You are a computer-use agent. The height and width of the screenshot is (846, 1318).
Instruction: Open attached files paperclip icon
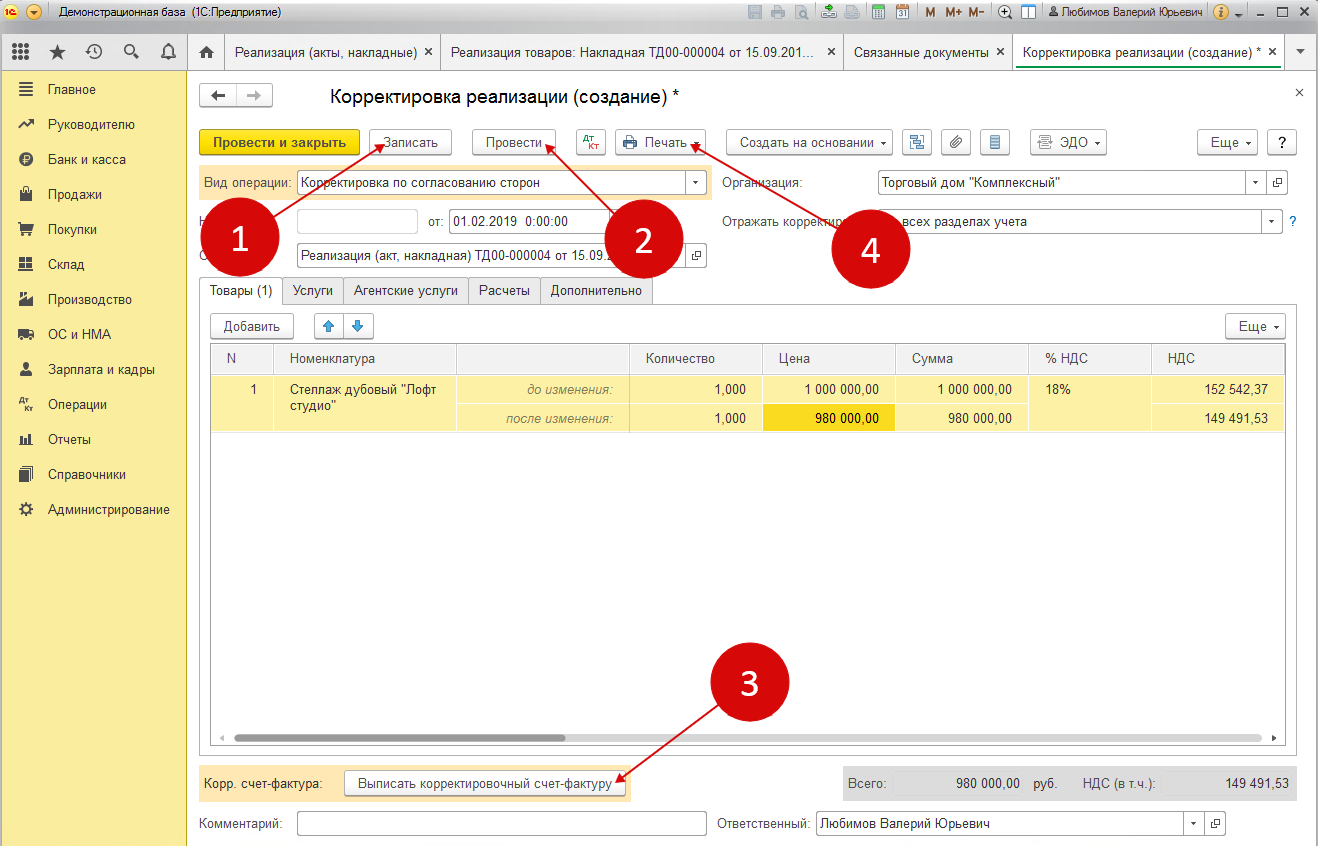(956, 143)
